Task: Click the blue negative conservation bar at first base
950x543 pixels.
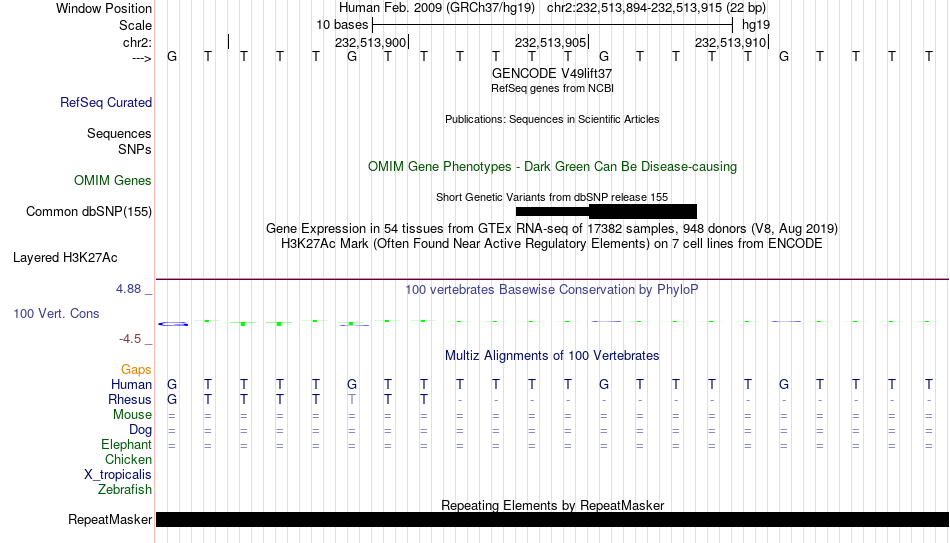Action: point(173,324)
